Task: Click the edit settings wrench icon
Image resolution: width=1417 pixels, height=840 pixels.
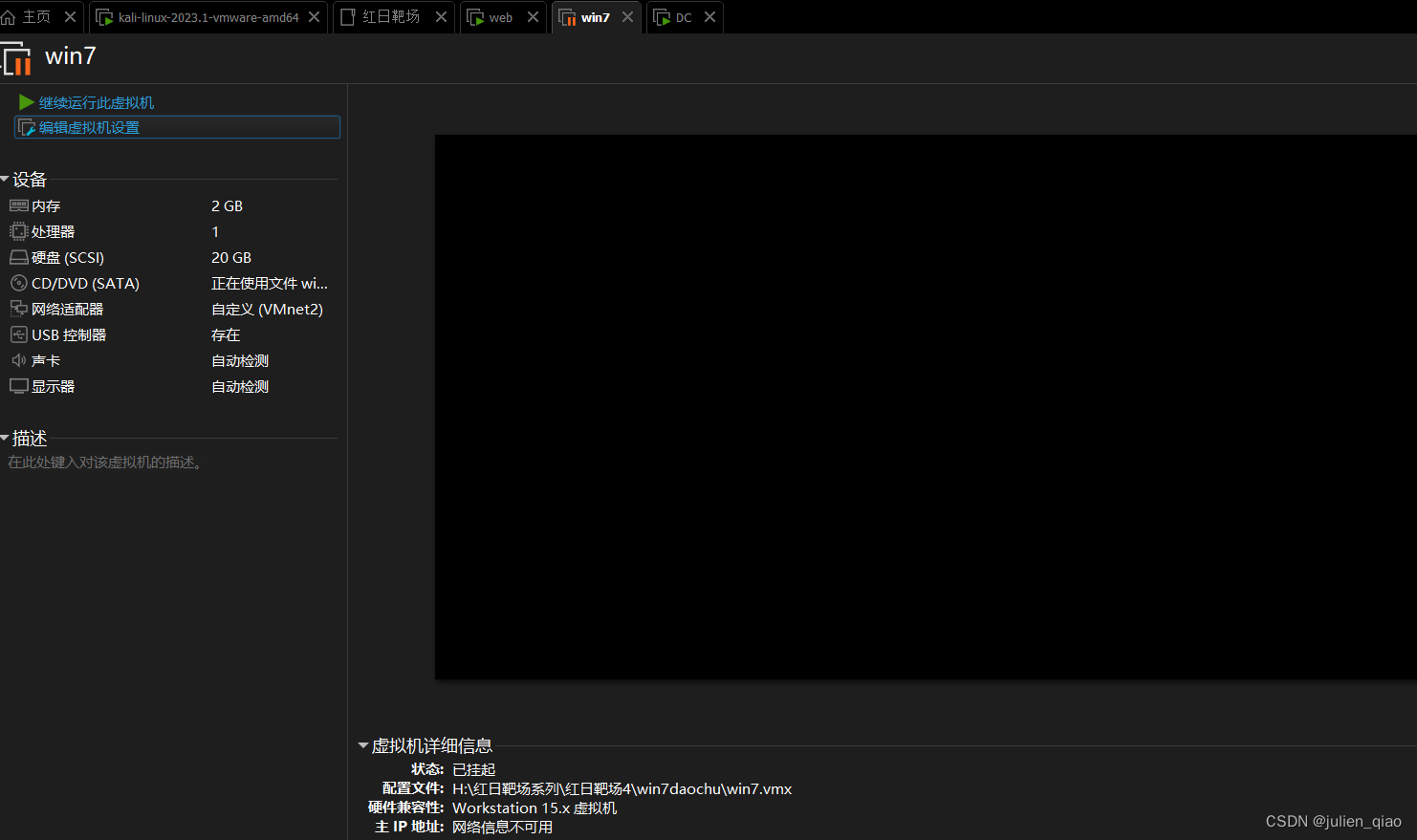Action: (27, 128)
